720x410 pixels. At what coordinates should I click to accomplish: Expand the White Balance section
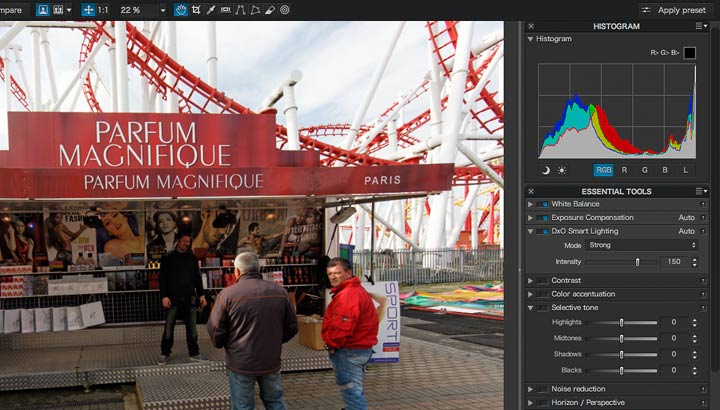[x=530, y=204]
